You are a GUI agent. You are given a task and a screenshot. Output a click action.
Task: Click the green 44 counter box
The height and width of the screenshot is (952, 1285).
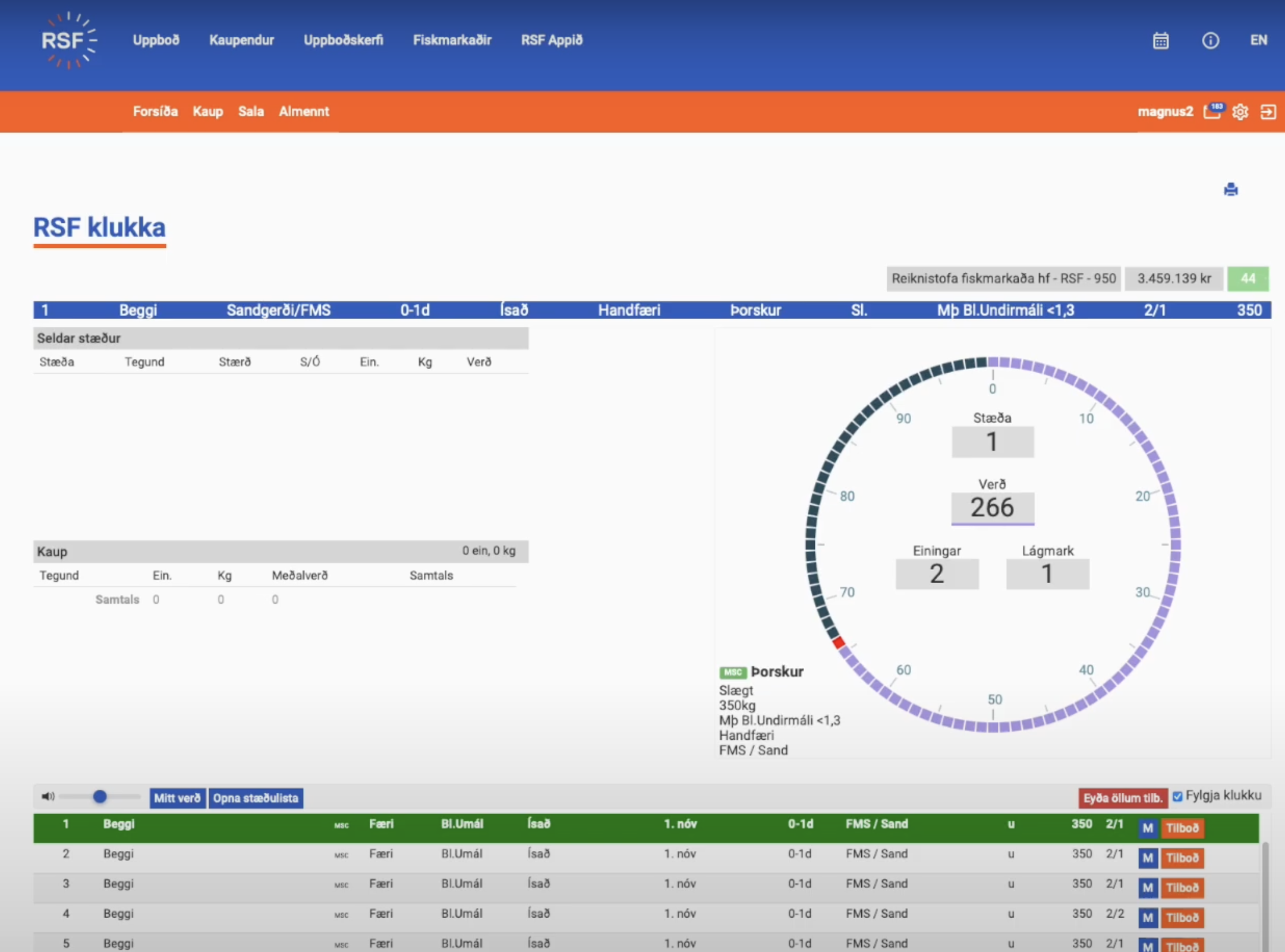[x=1248, y=279]
